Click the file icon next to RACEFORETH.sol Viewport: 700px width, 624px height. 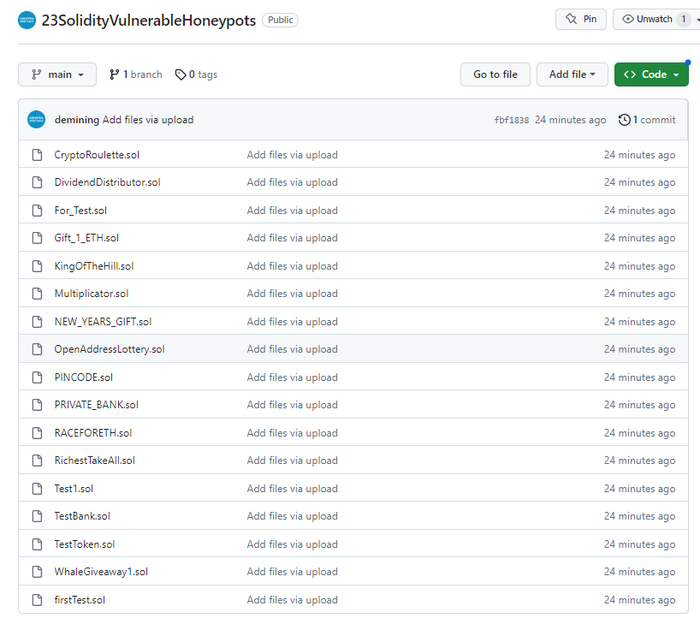37,433
